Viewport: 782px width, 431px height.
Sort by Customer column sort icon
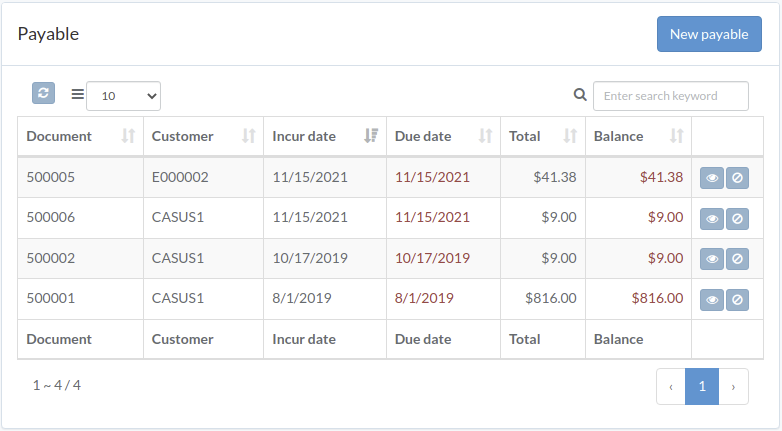coord(248,136)
